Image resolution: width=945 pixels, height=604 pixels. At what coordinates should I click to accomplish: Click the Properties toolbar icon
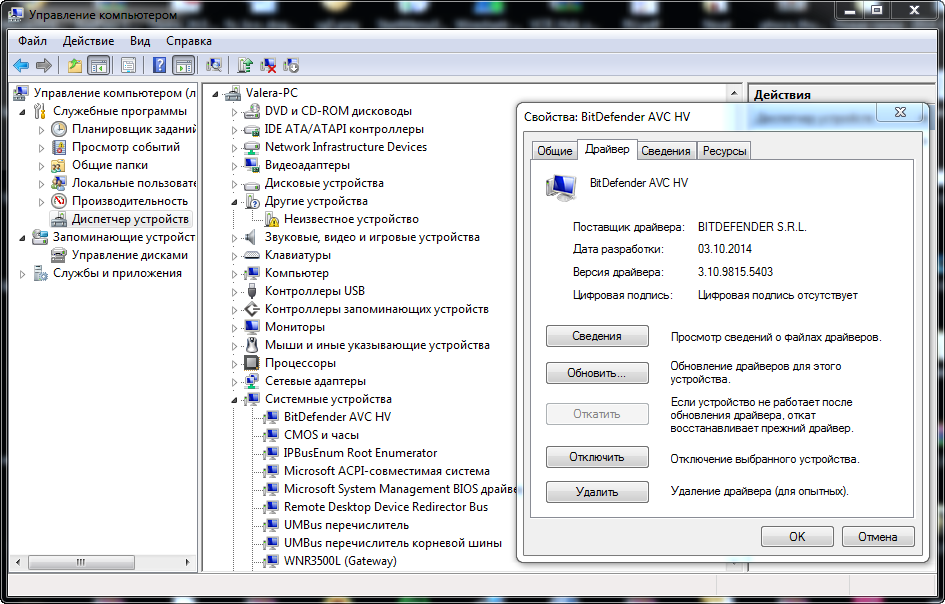pos(128,65)
